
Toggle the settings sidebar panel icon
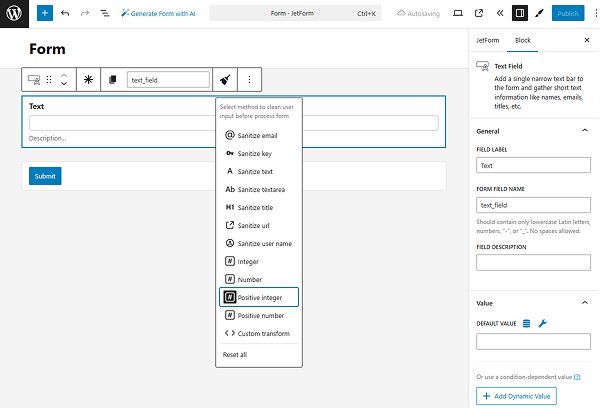tap(519, 14)
